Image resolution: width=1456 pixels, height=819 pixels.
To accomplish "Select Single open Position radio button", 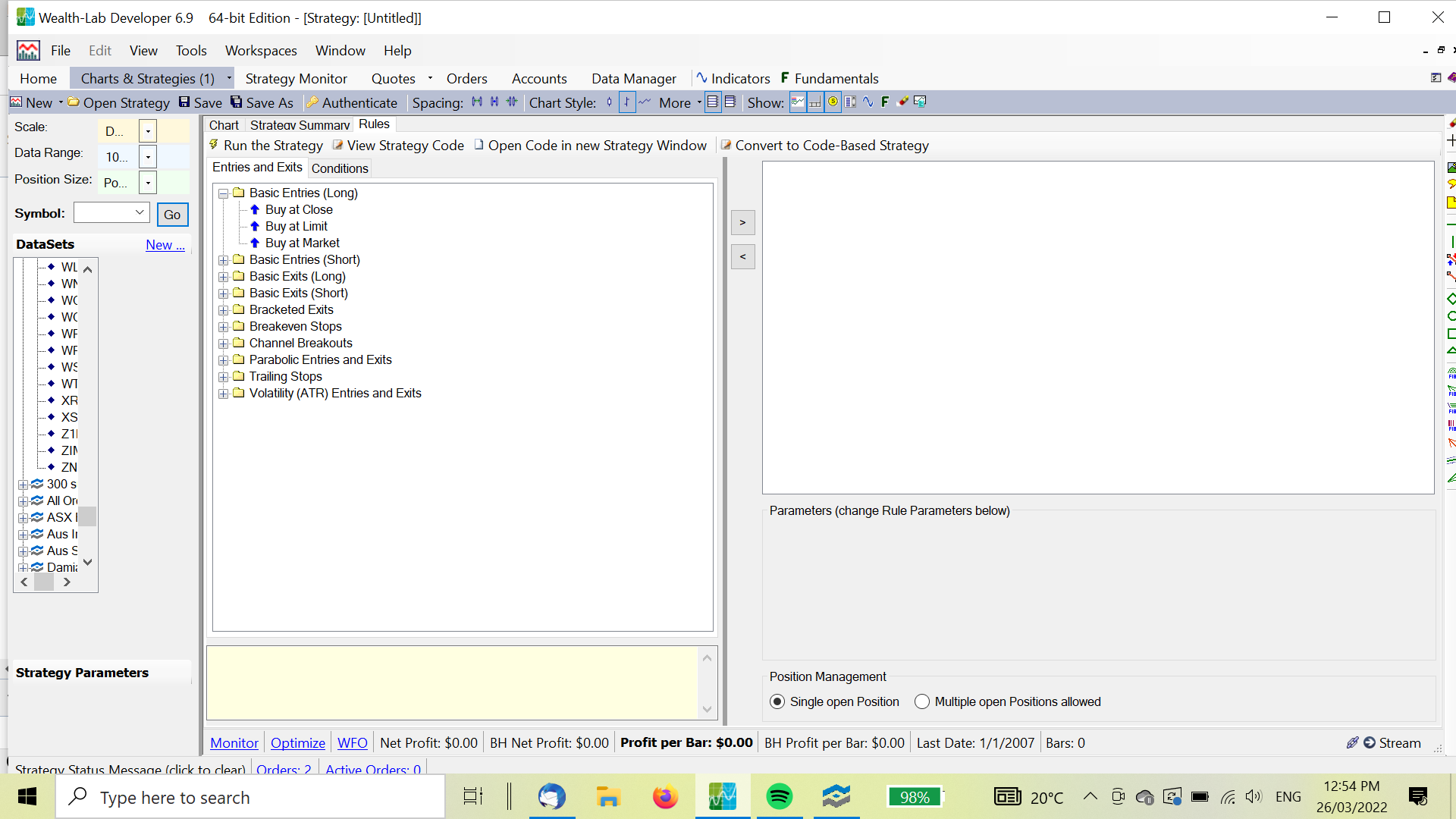I will click(x=777, y=702).
